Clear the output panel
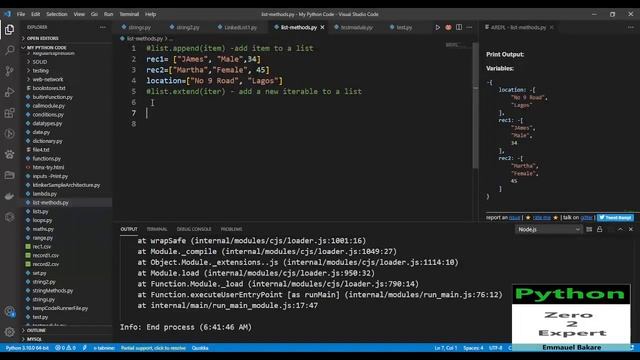 [x=589, y=229]
